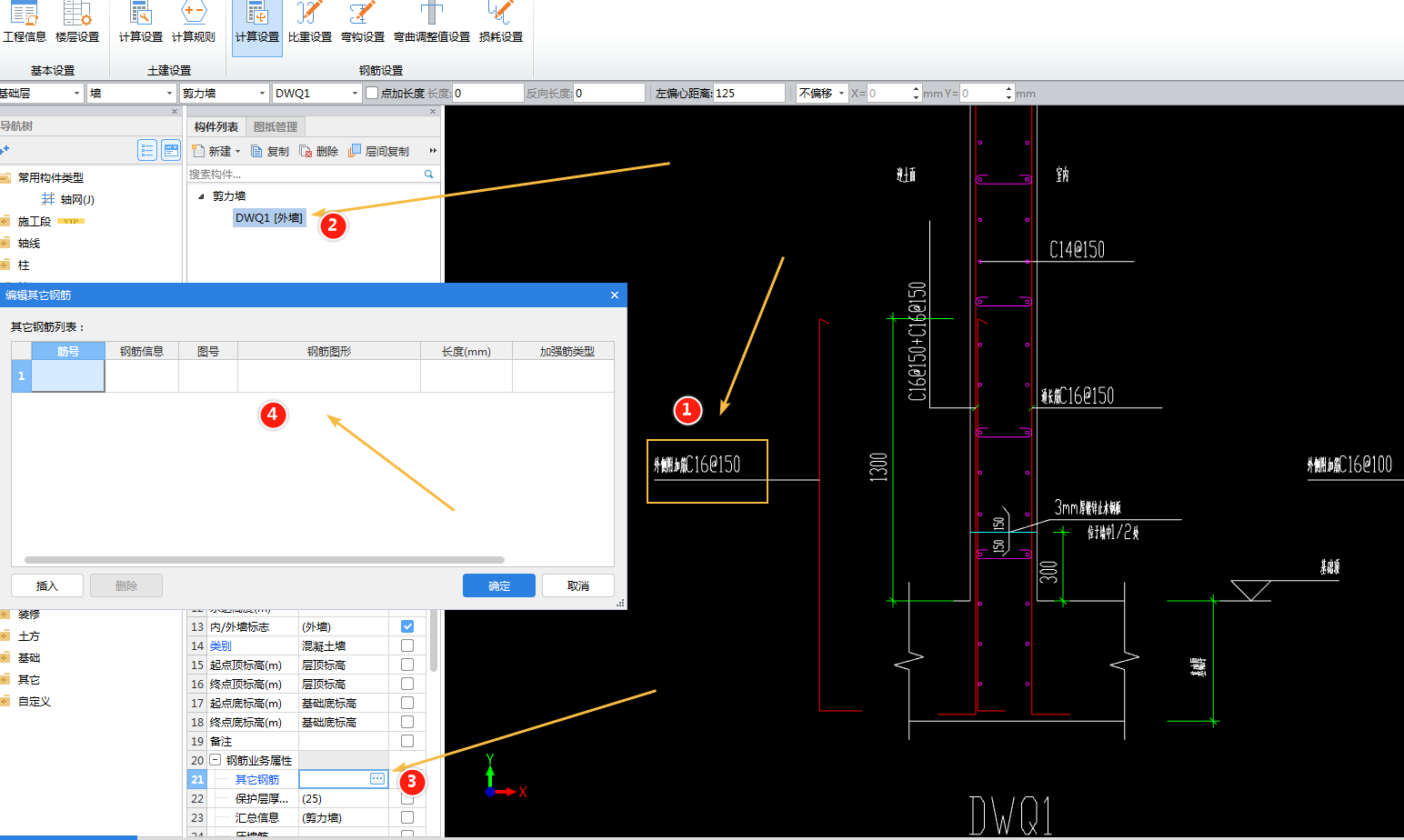The image size is (1404, 840).
Task: Check the 起点顶标高(m) row checkbox
Action: (x=407, y=665)
